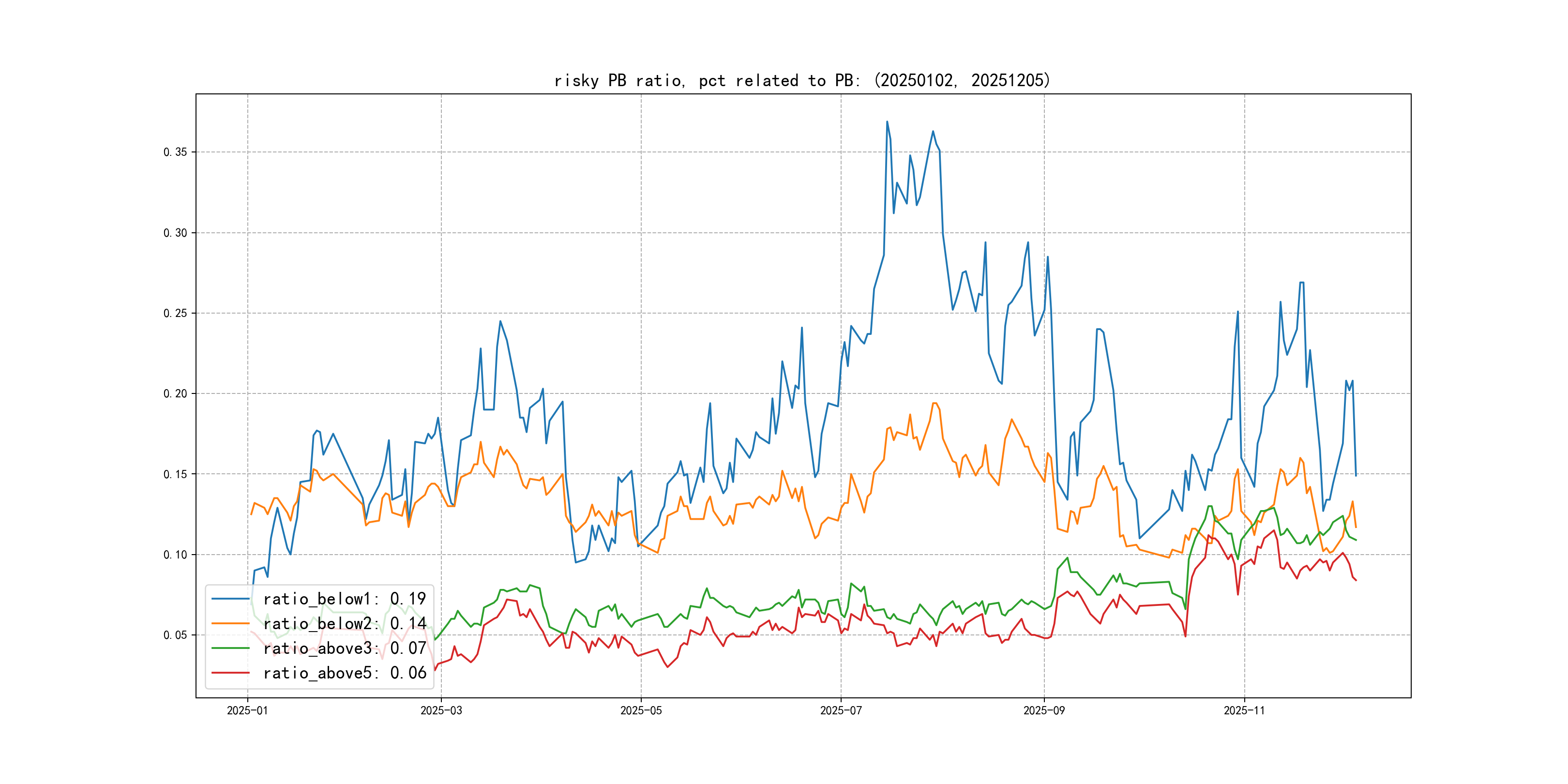Click the 2025-11 x-axis tick label
1568x784 pixels.
tap(1244, 711)
